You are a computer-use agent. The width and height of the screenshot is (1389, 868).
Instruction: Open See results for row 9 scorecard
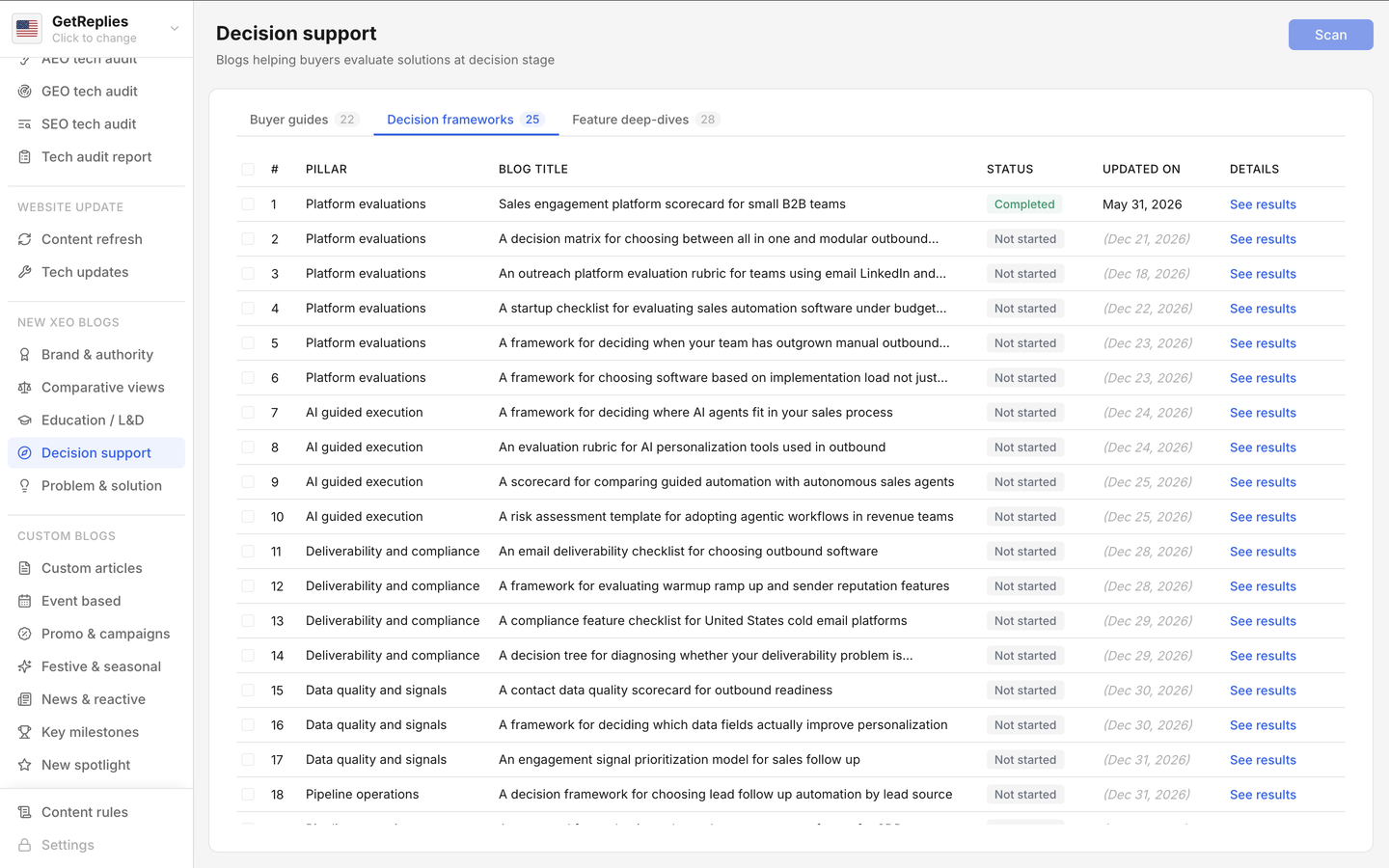pos(1263,482)
